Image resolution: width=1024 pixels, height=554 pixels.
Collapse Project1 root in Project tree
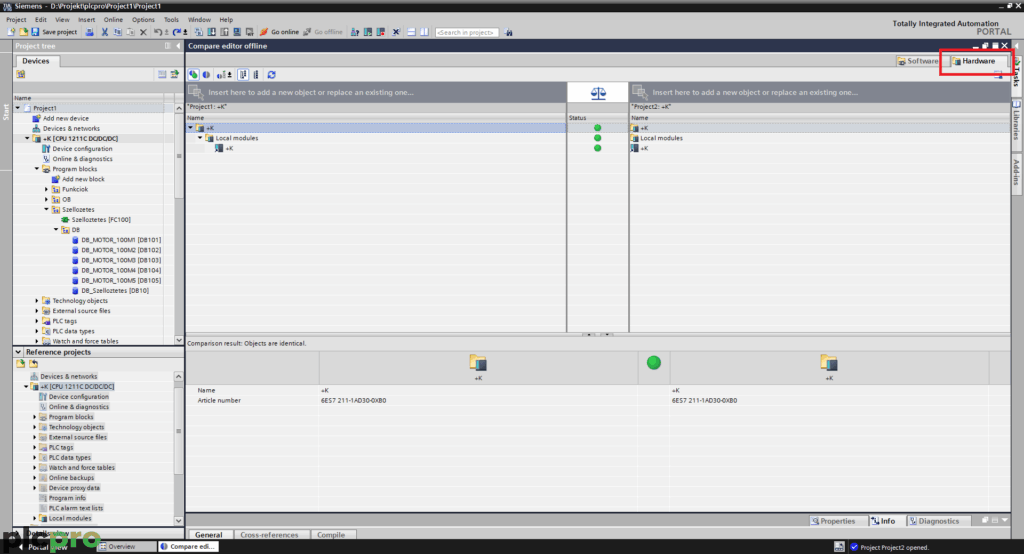tap(18, 108)
